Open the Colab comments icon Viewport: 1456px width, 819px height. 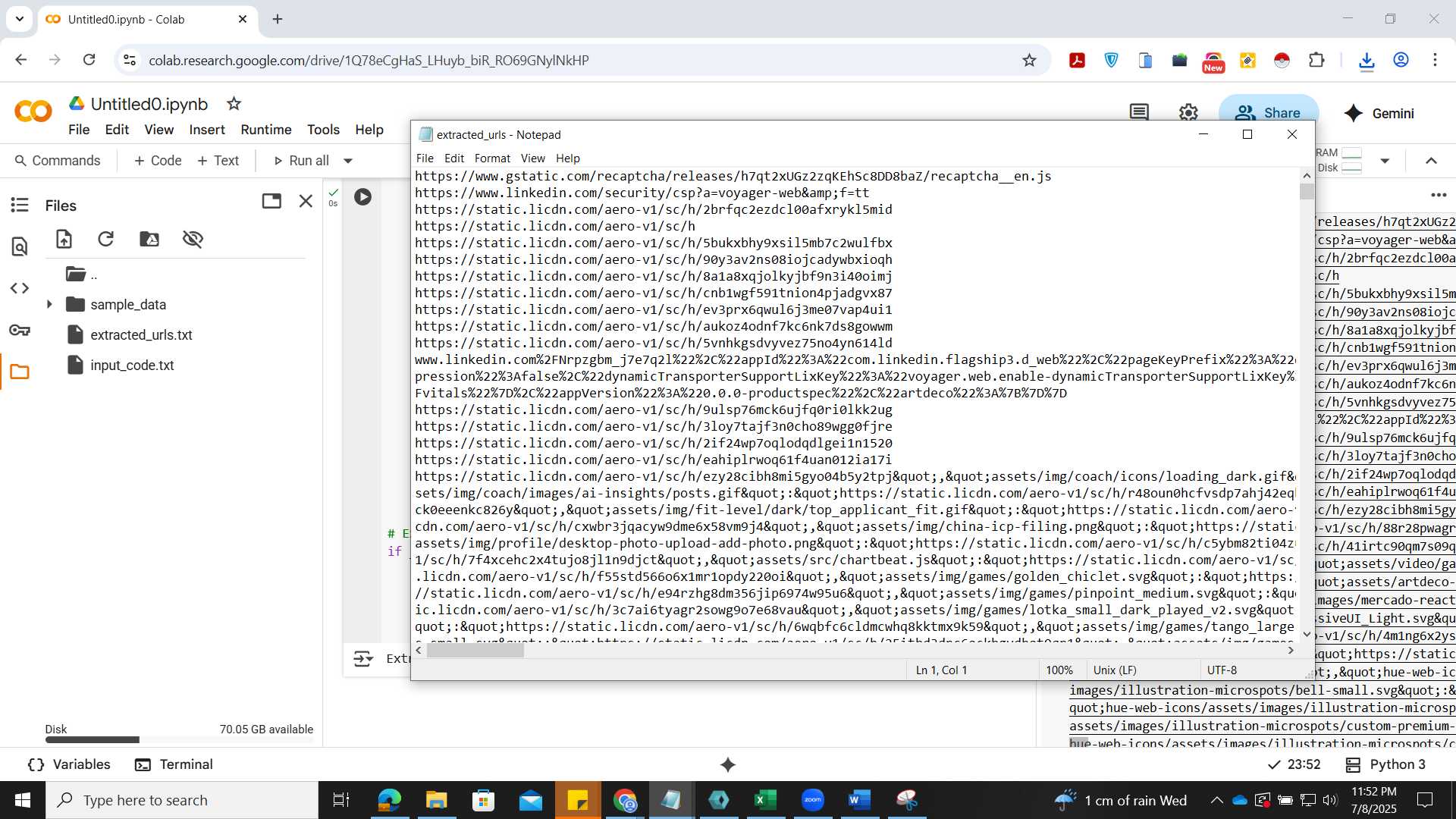click(x=1139, y=113)
